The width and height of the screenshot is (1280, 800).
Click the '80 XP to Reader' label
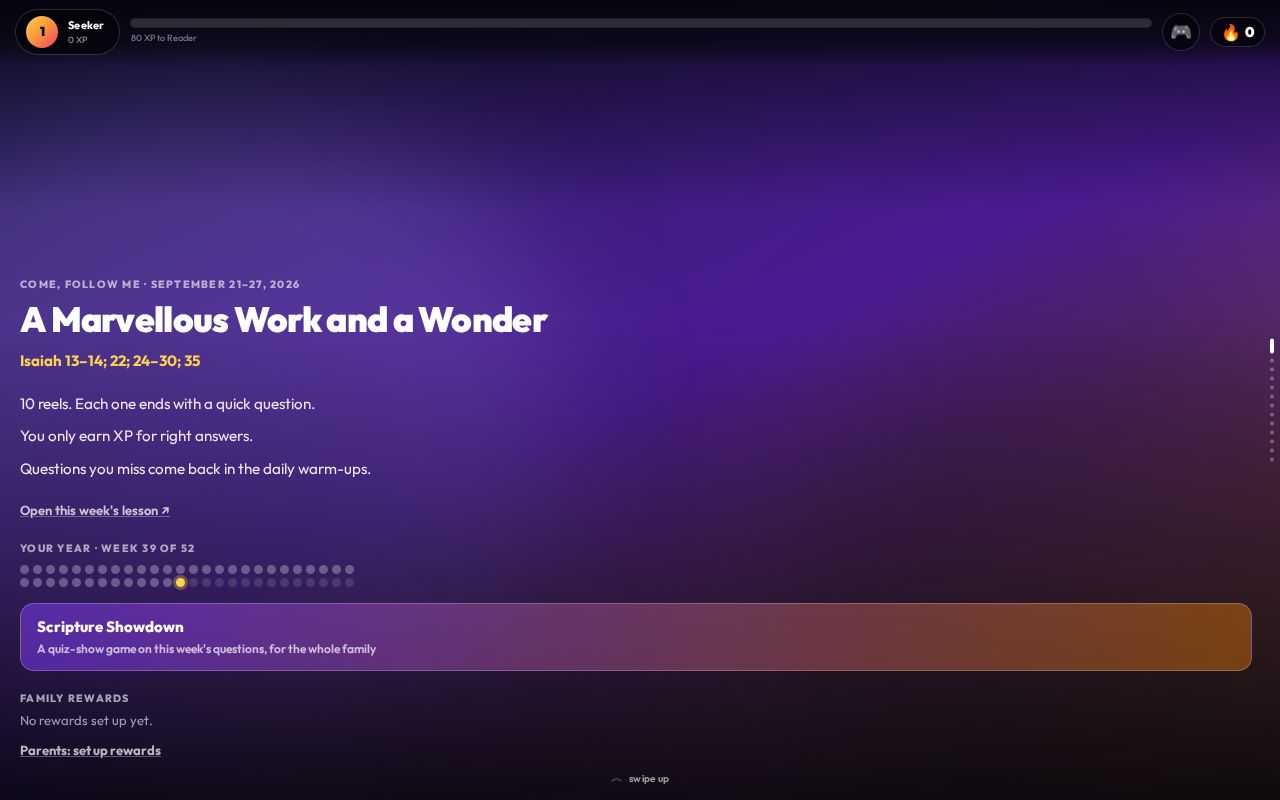[163, 38]
